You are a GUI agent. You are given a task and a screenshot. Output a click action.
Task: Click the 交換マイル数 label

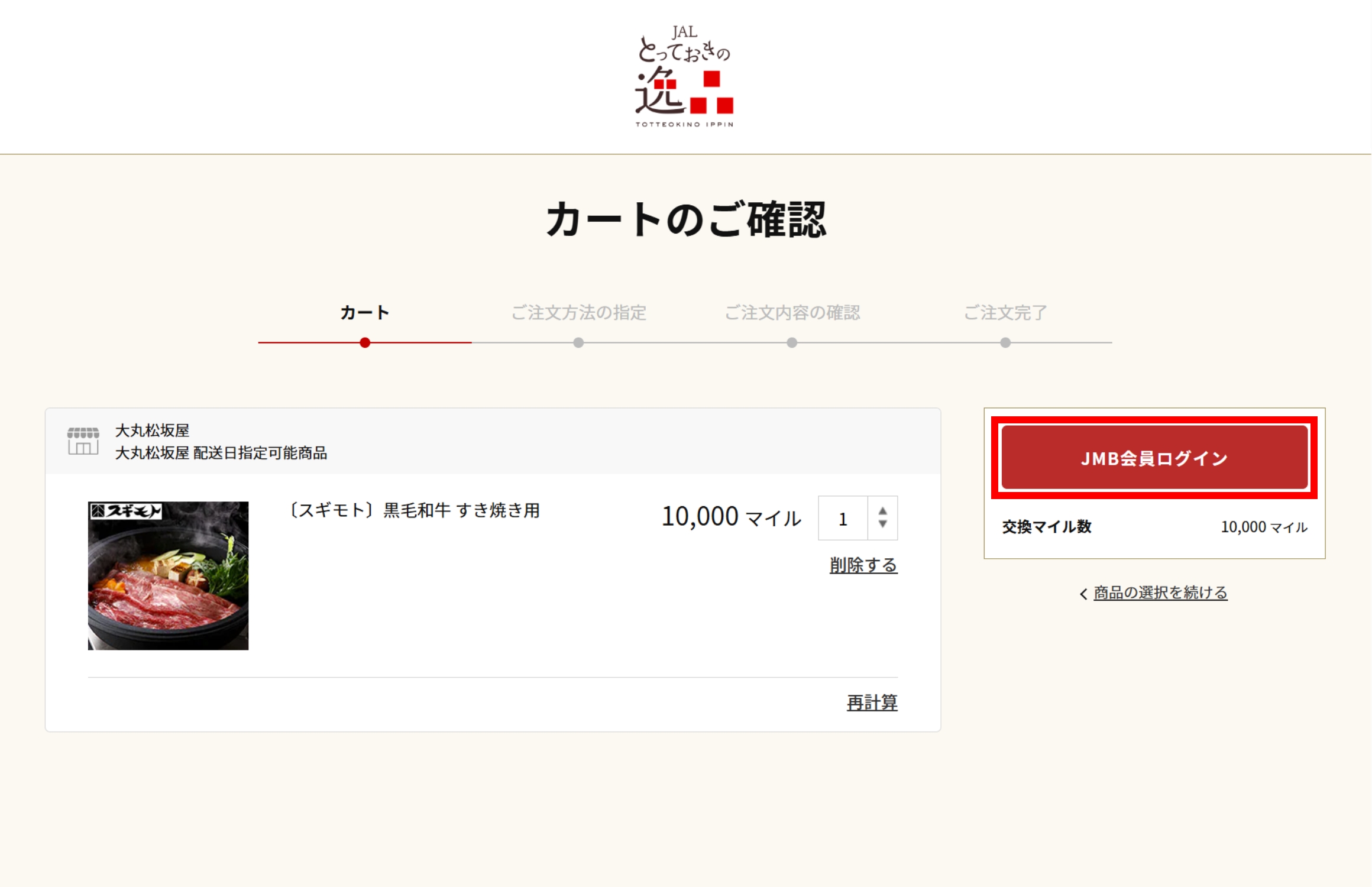(1047, 527)
